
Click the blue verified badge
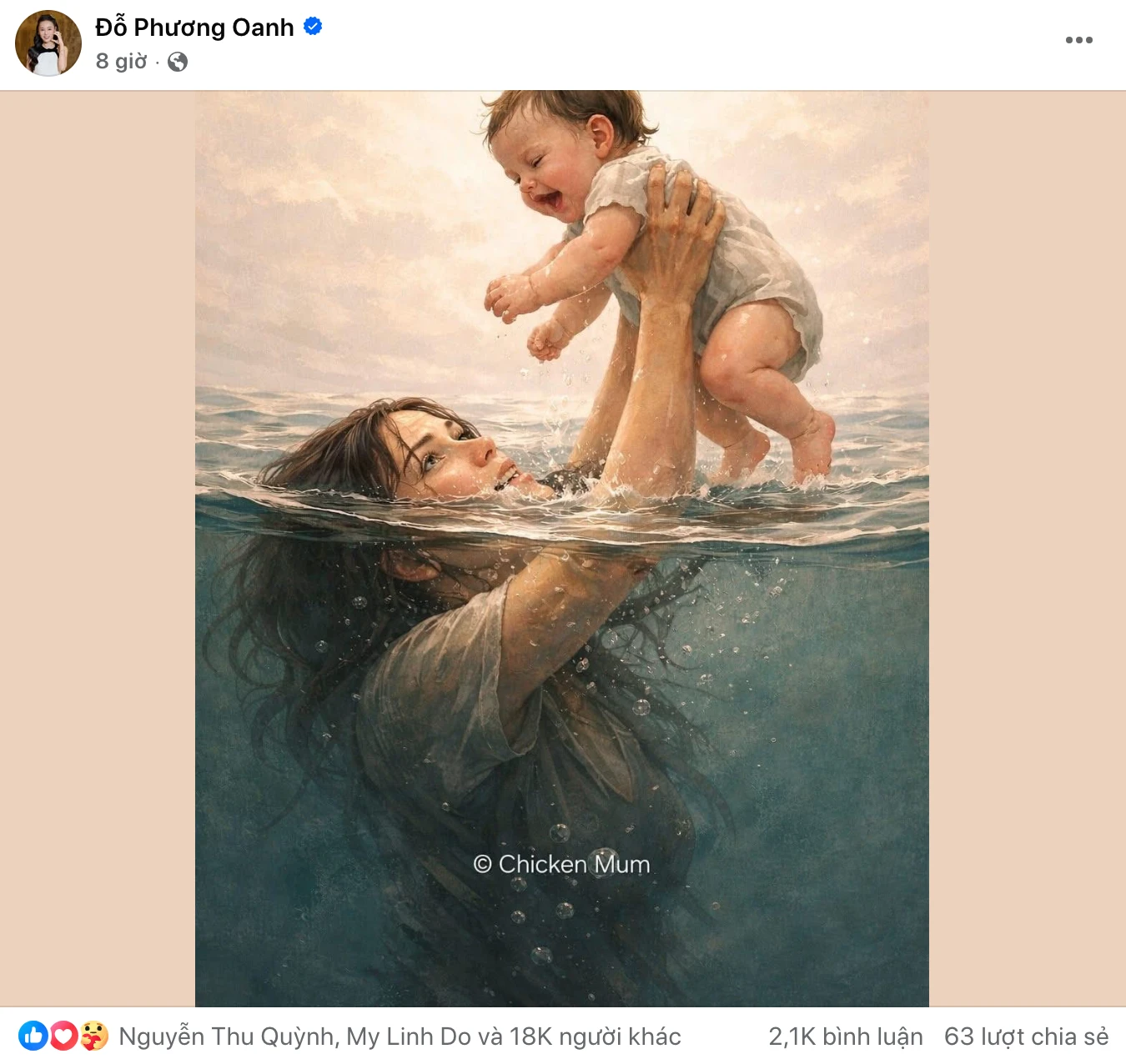tap(313, 27)
